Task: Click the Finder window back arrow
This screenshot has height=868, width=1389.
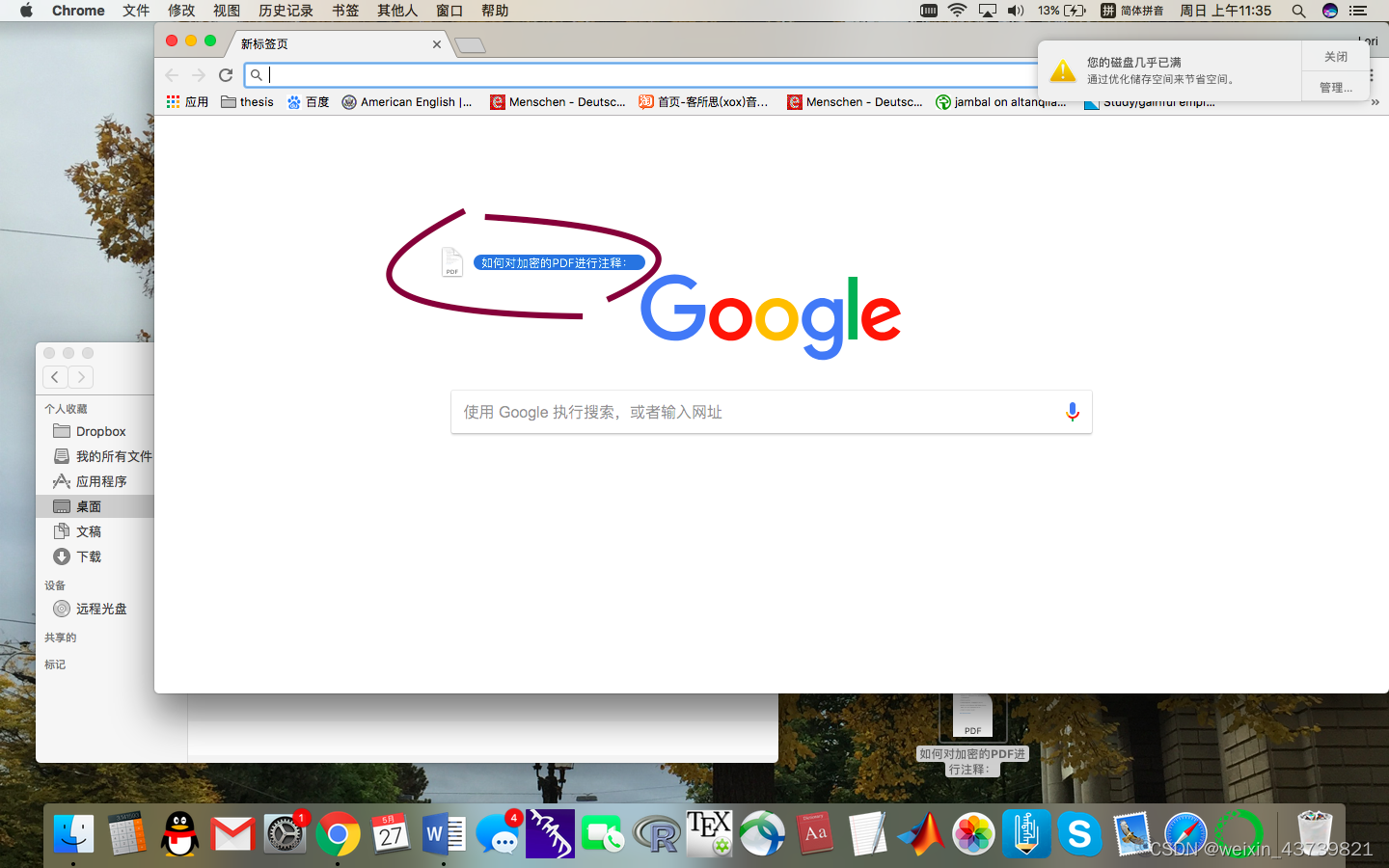Action: pyautogui.click(x=55, y=377)
